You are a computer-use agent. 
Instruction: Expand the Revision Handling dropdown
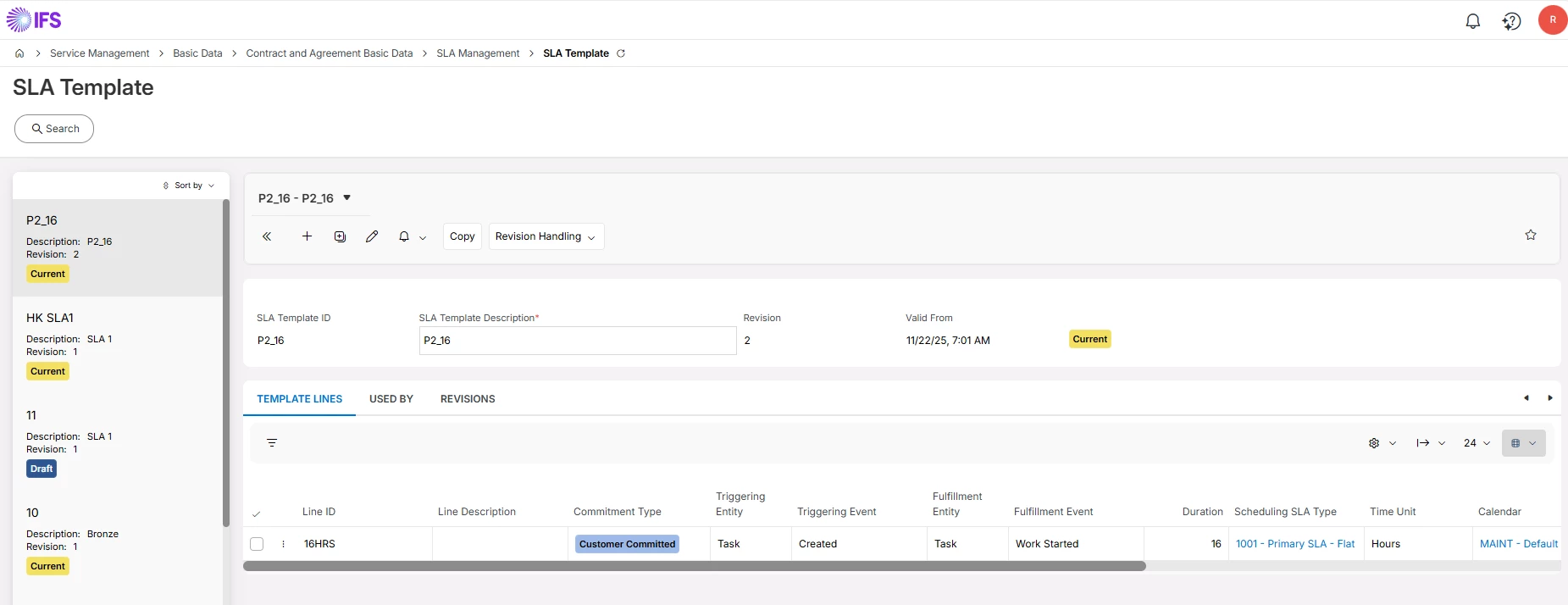point(546,236)
